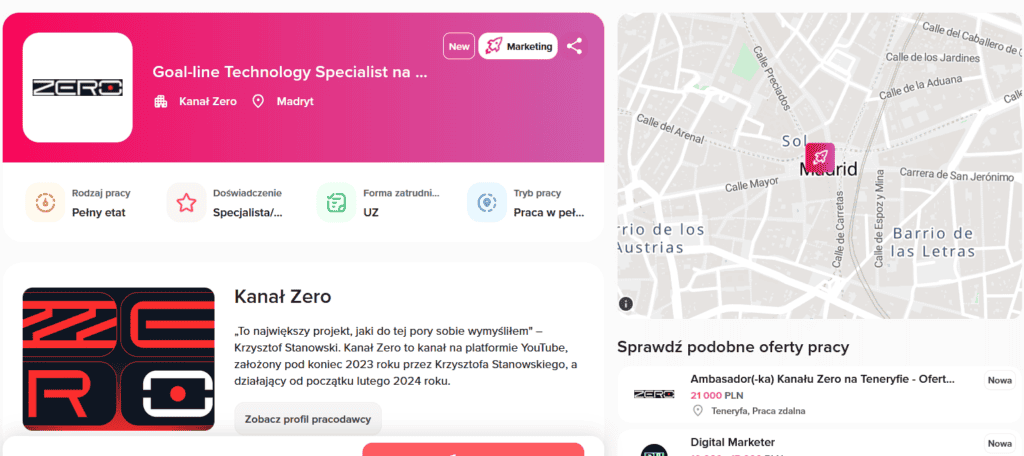
Task: Click the Tryb pracy icon
Action: [x=487, y=202]
